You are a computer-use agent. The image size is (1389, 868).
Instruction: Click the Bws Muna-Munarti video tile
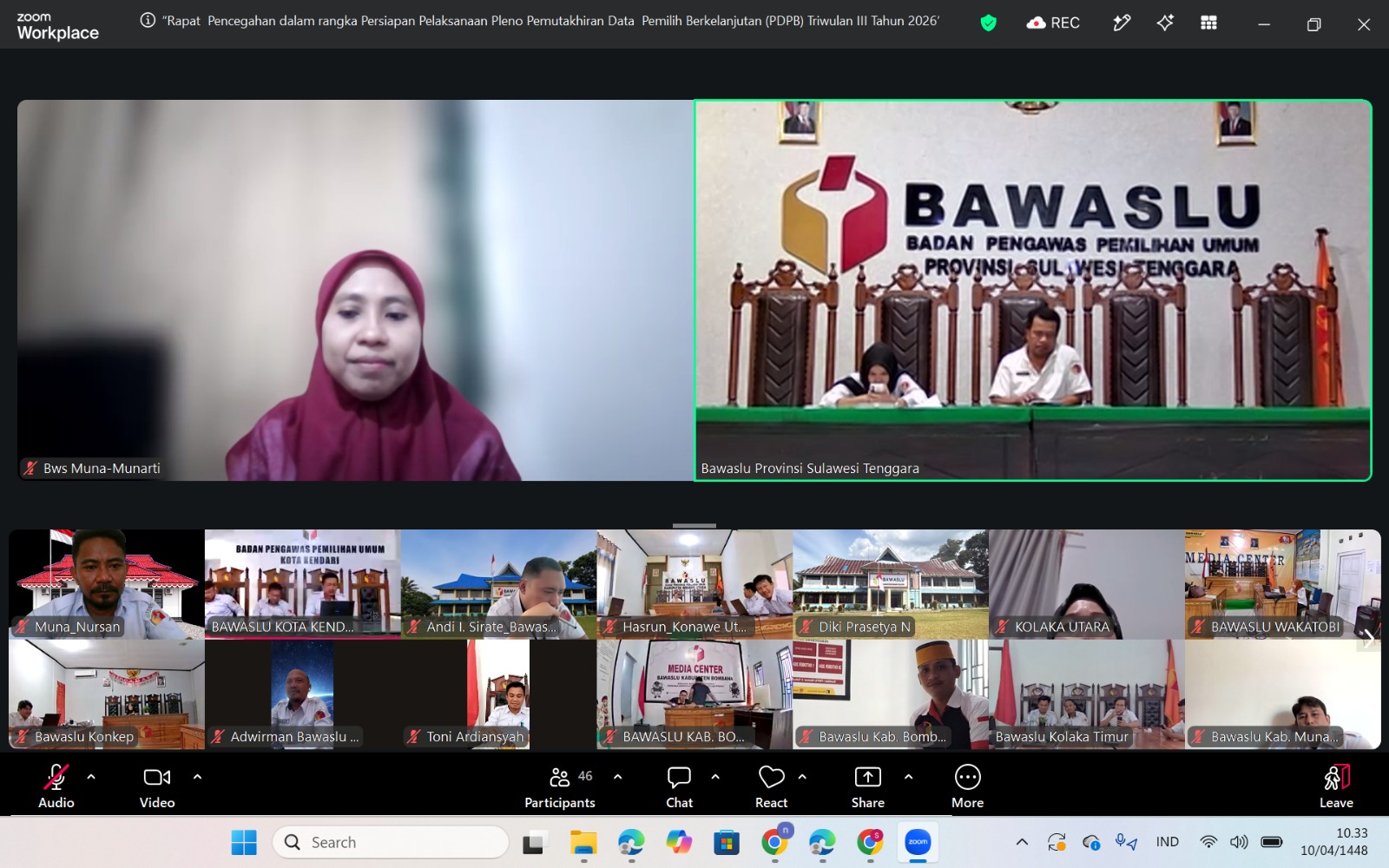click(x=355, y=290)
